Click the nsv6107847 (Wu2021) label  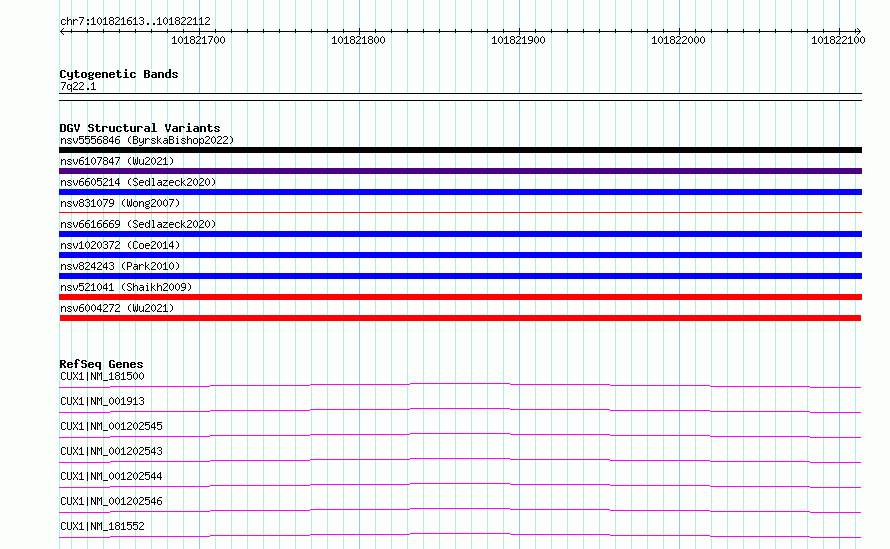click(x=117, y=161)
